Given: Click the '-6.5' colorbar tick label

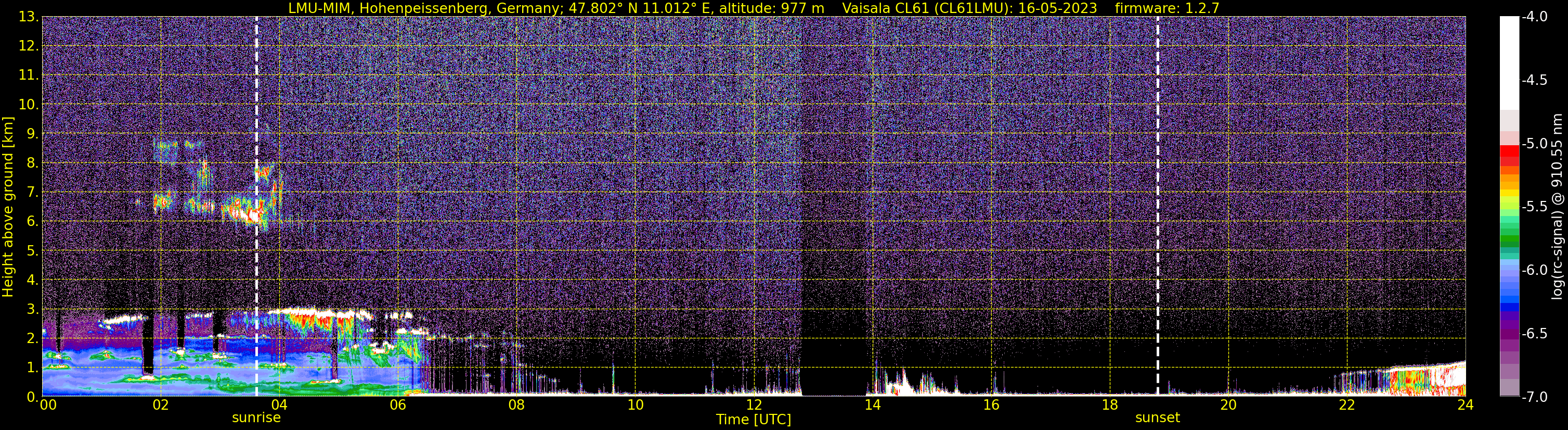Looking at the screenshot, I should point(1535,334).
